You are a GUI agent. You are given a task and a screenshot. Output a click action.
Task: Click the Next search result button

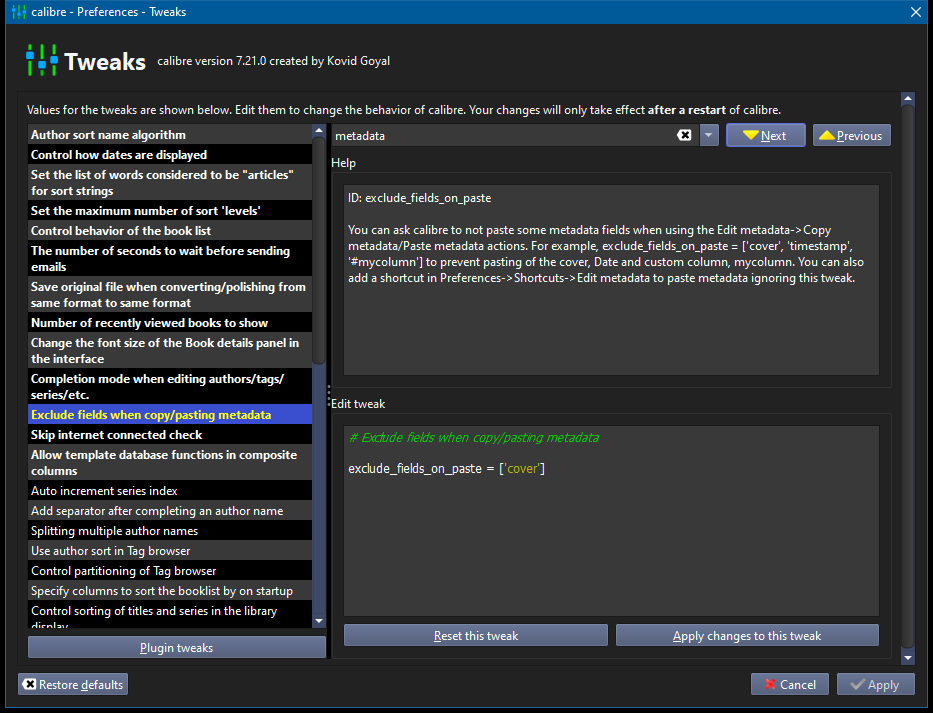point(765,135)
